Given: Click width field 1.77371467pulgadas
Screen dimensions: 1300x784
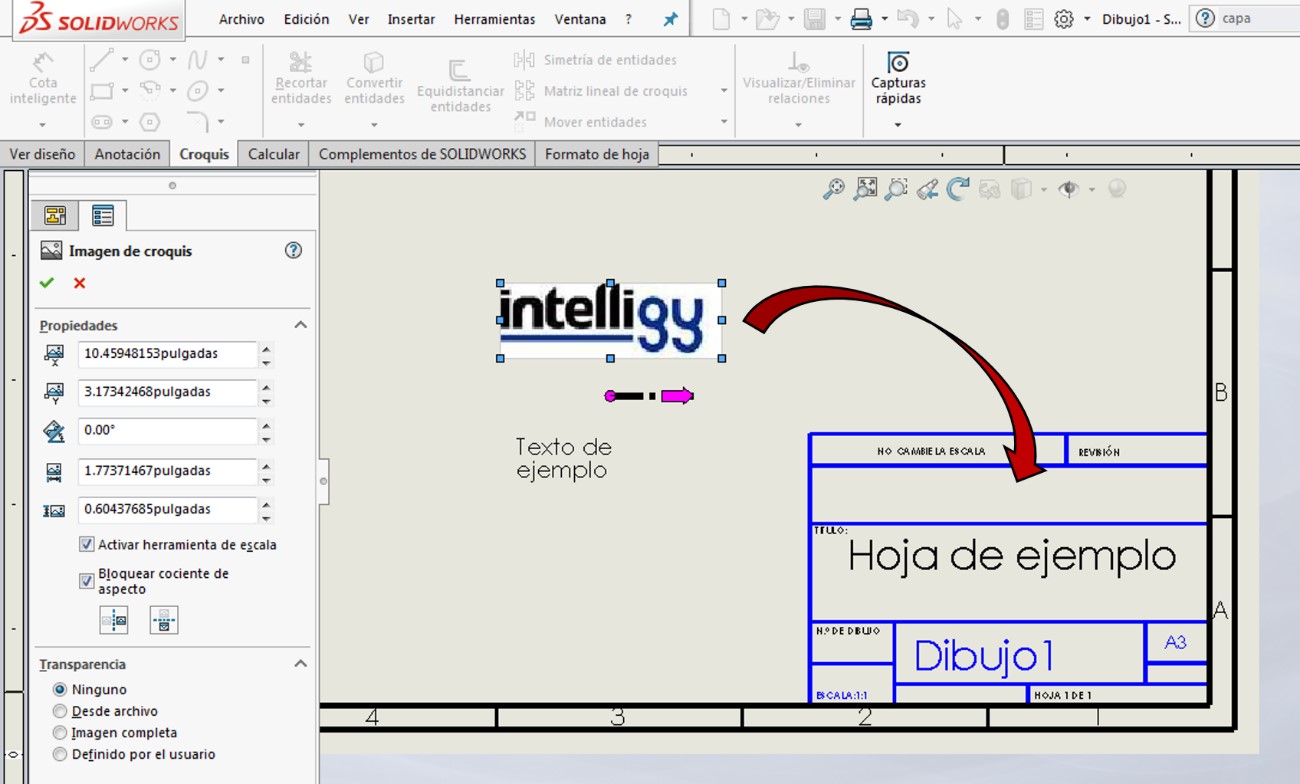Looking at the screenshot, I should (x=167, y=471).
